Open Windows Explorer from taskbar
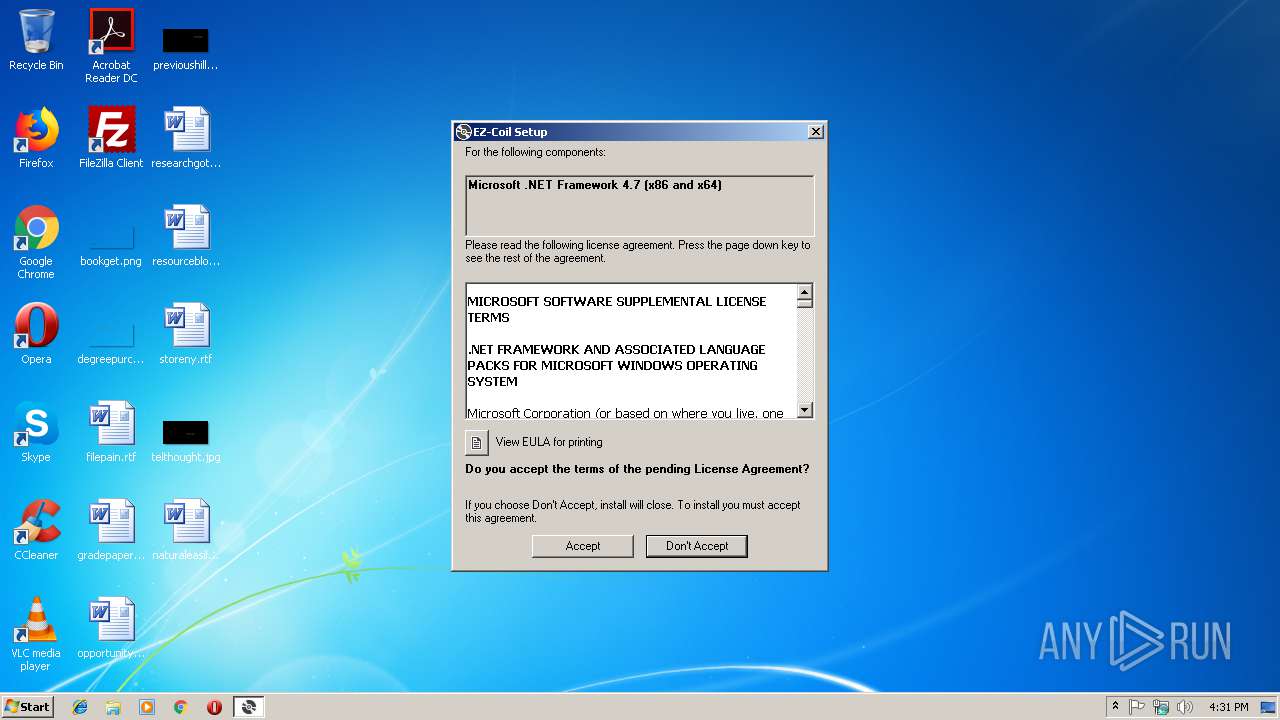 pos(113,707)
